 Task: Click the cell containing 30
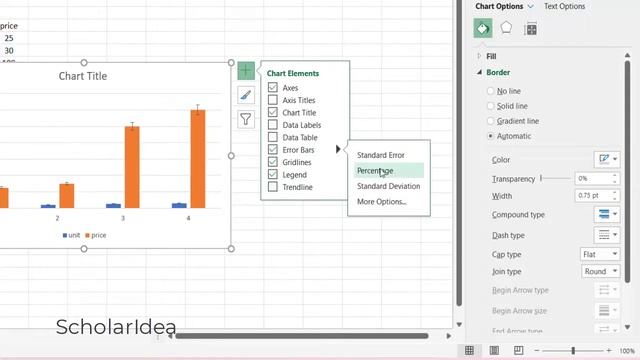[x=9, y=51]
